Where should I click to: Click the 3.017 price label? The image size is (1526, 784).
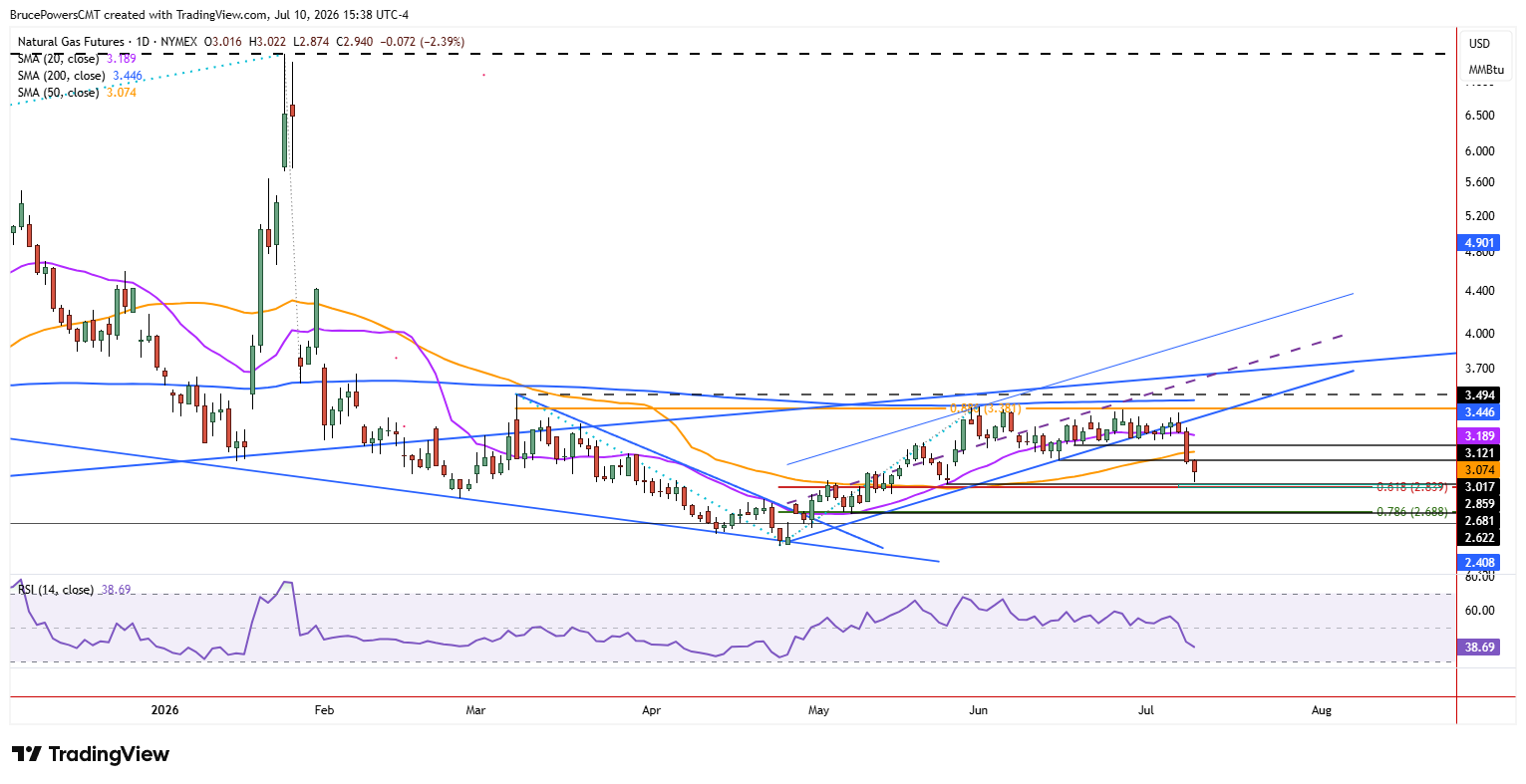point(1478,487)
